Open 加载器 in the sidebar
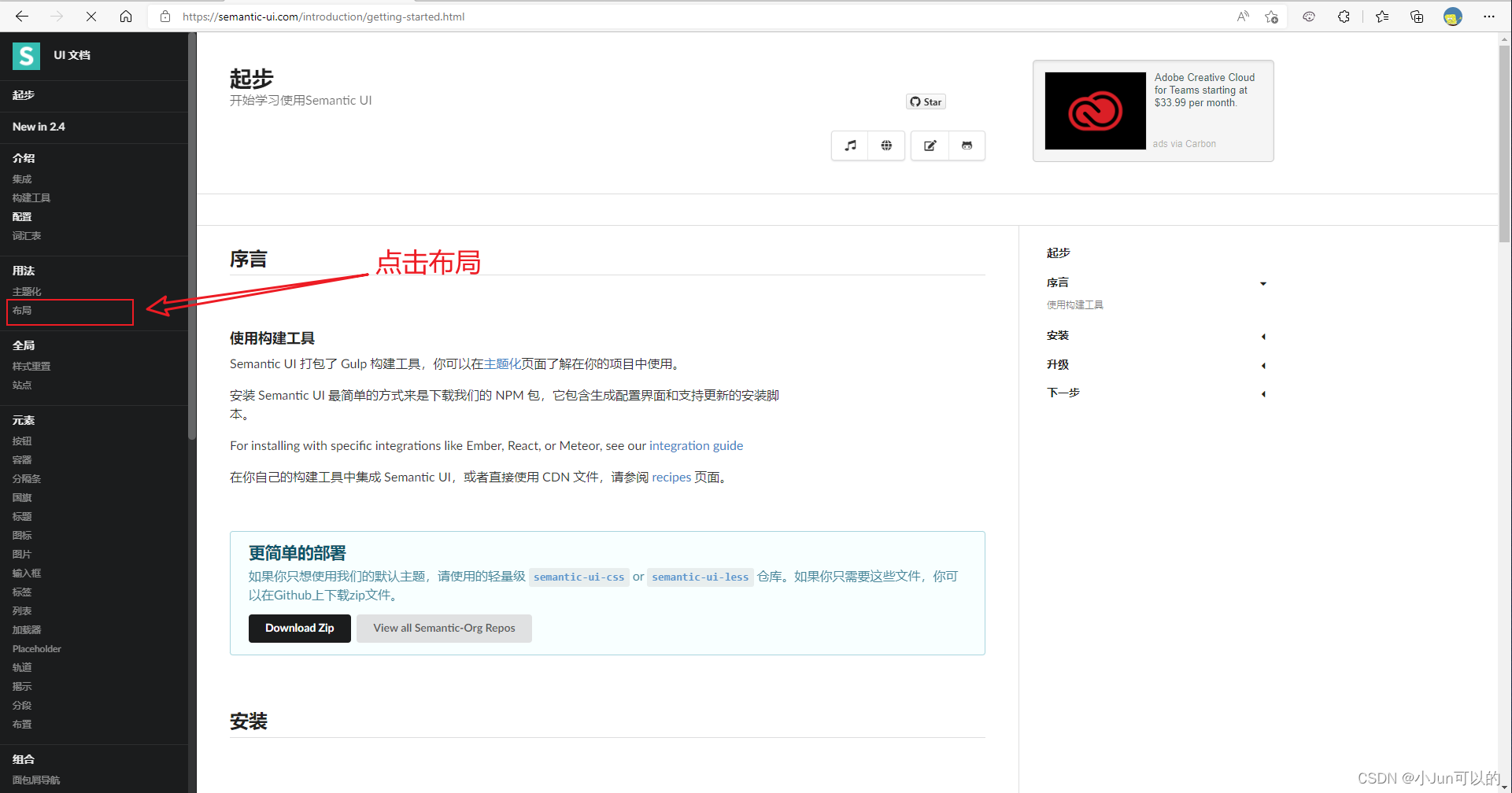The image size is (1512, 793). (x=27, y=630)
